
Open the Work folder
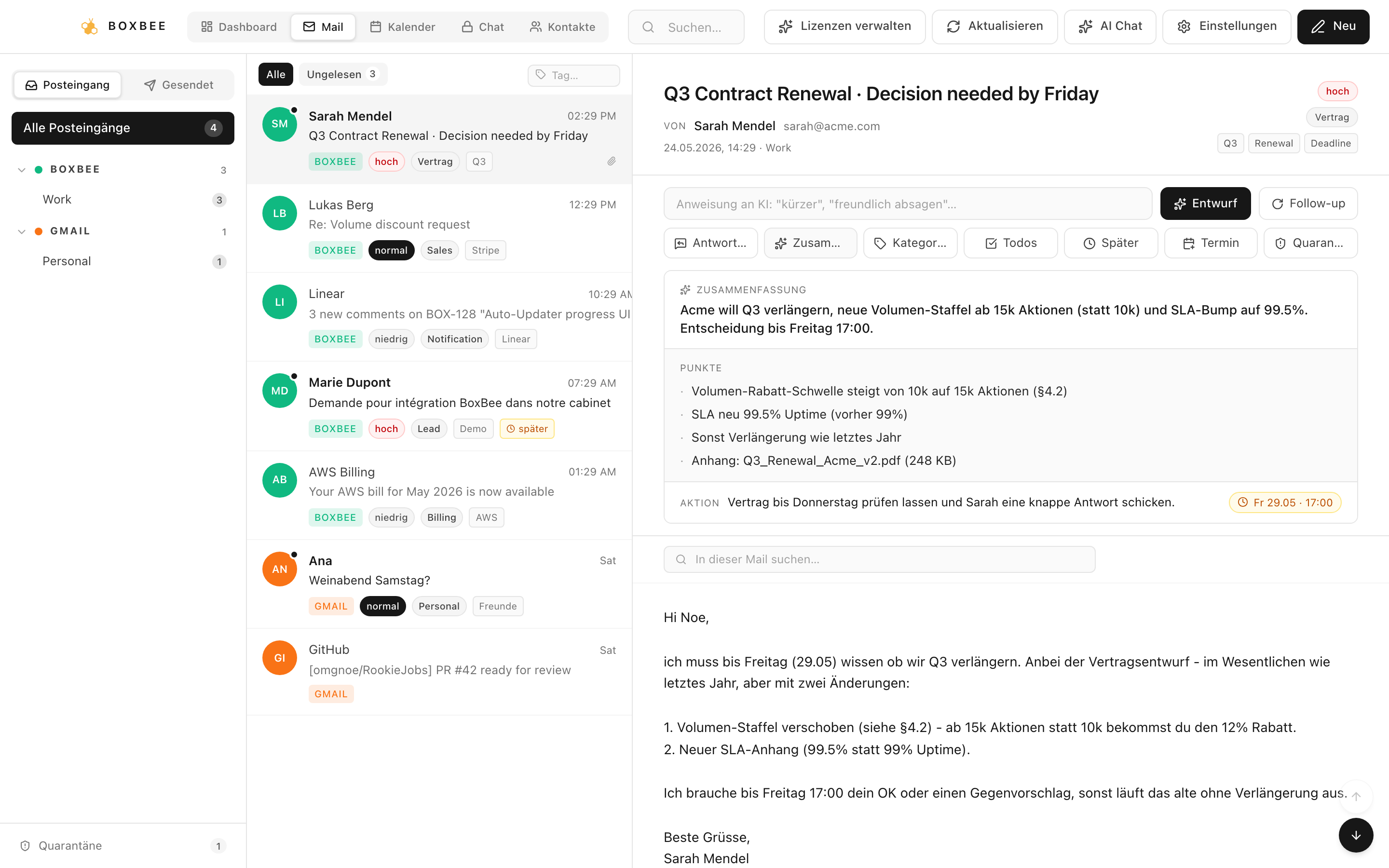pos(123,200)
